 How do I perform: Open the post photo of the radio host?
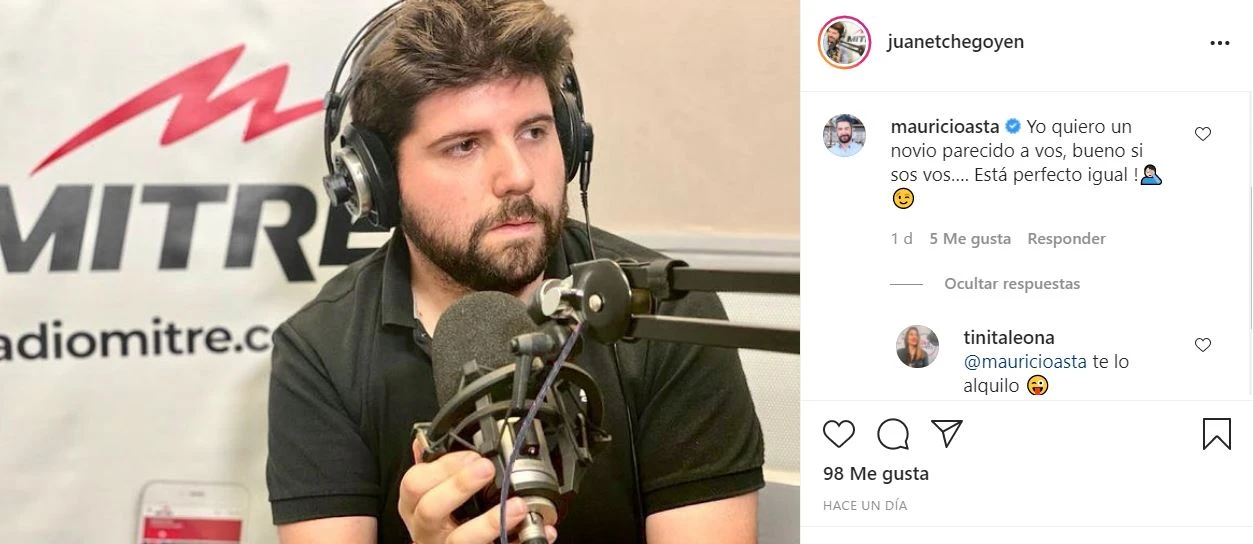pos(400,272)
